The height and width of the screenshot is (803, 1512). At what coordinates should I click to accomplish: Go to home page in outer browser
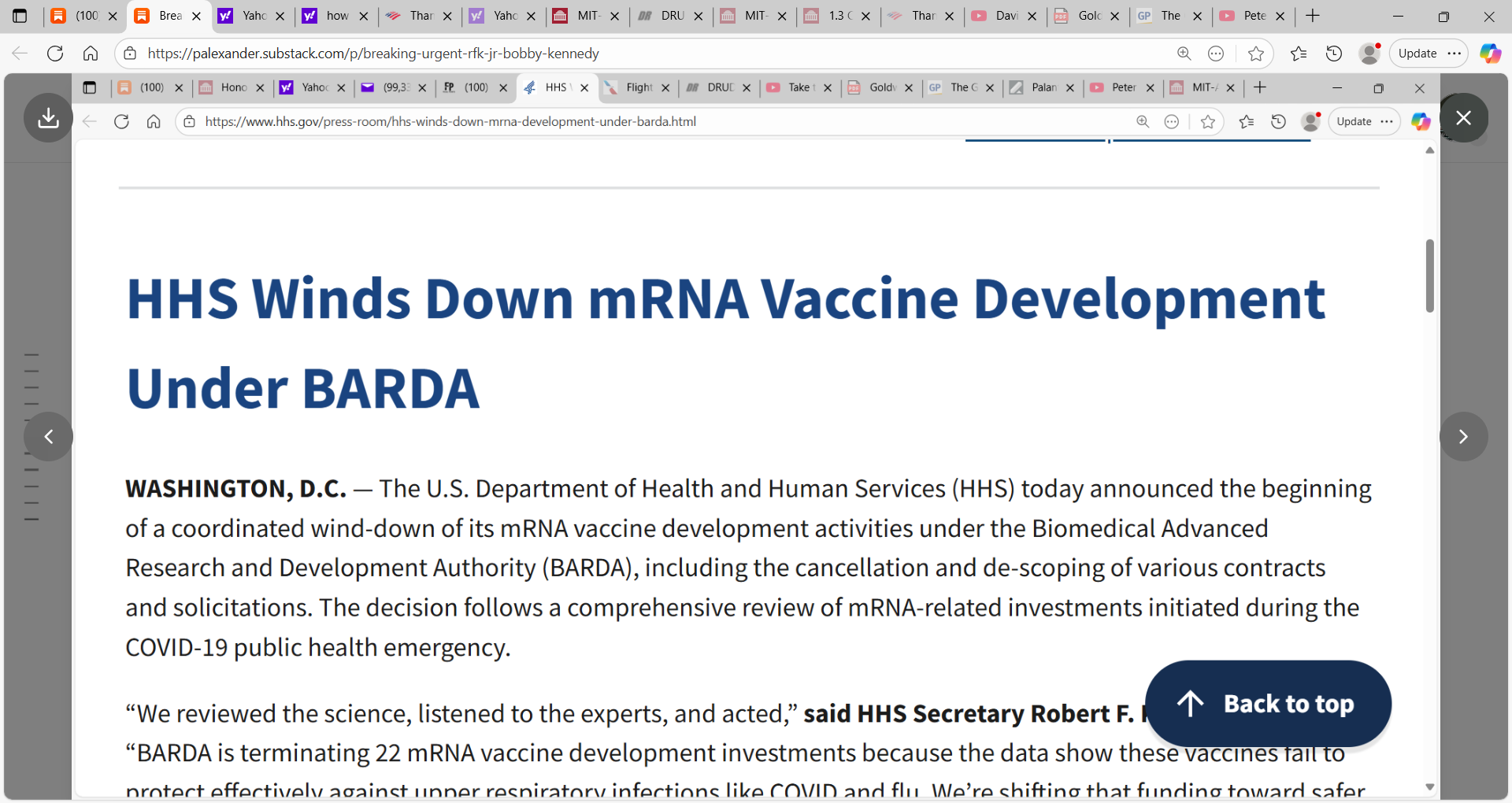click(91, 54)
